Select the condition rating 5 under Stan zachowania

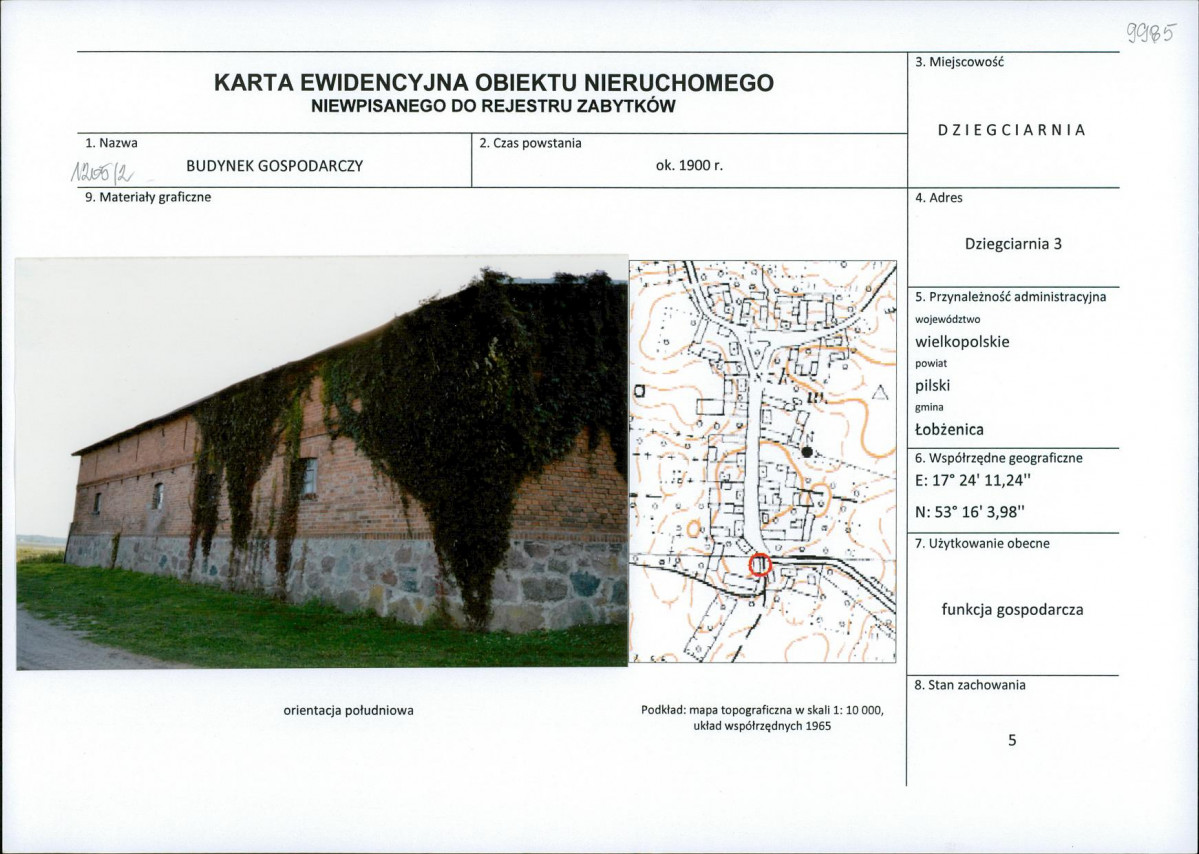1012,739
